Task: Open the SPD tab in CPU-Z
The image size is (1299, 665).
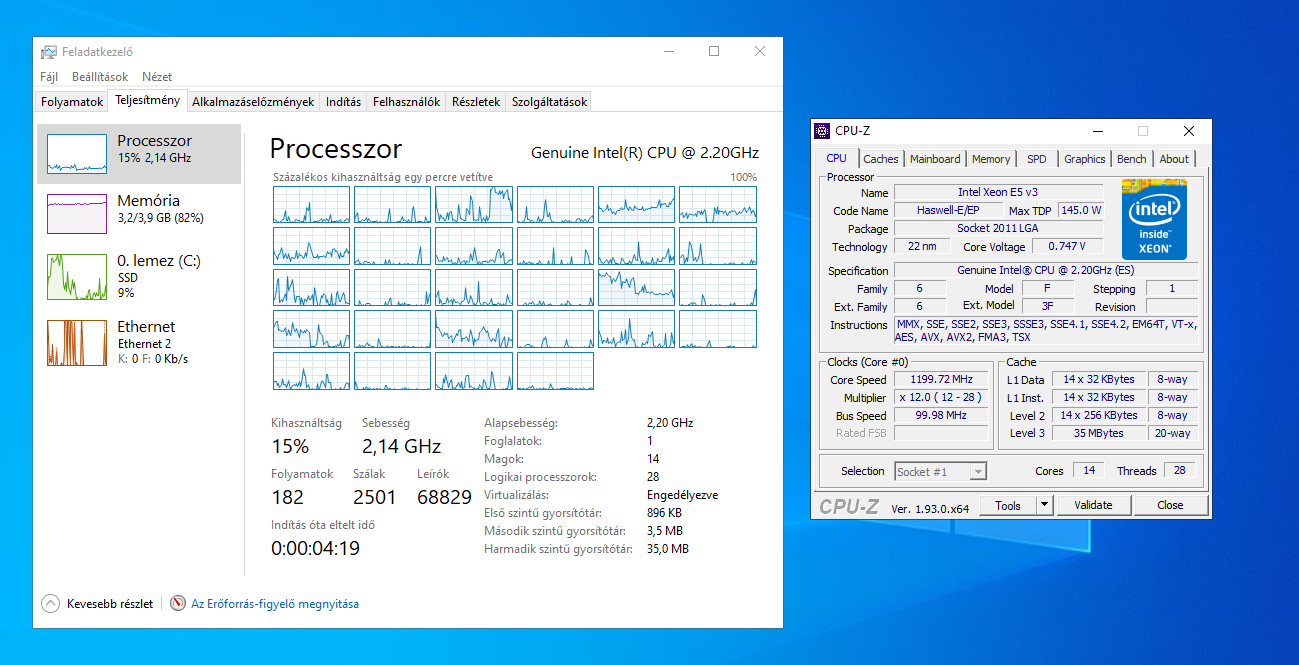Action: point(1037,159)
